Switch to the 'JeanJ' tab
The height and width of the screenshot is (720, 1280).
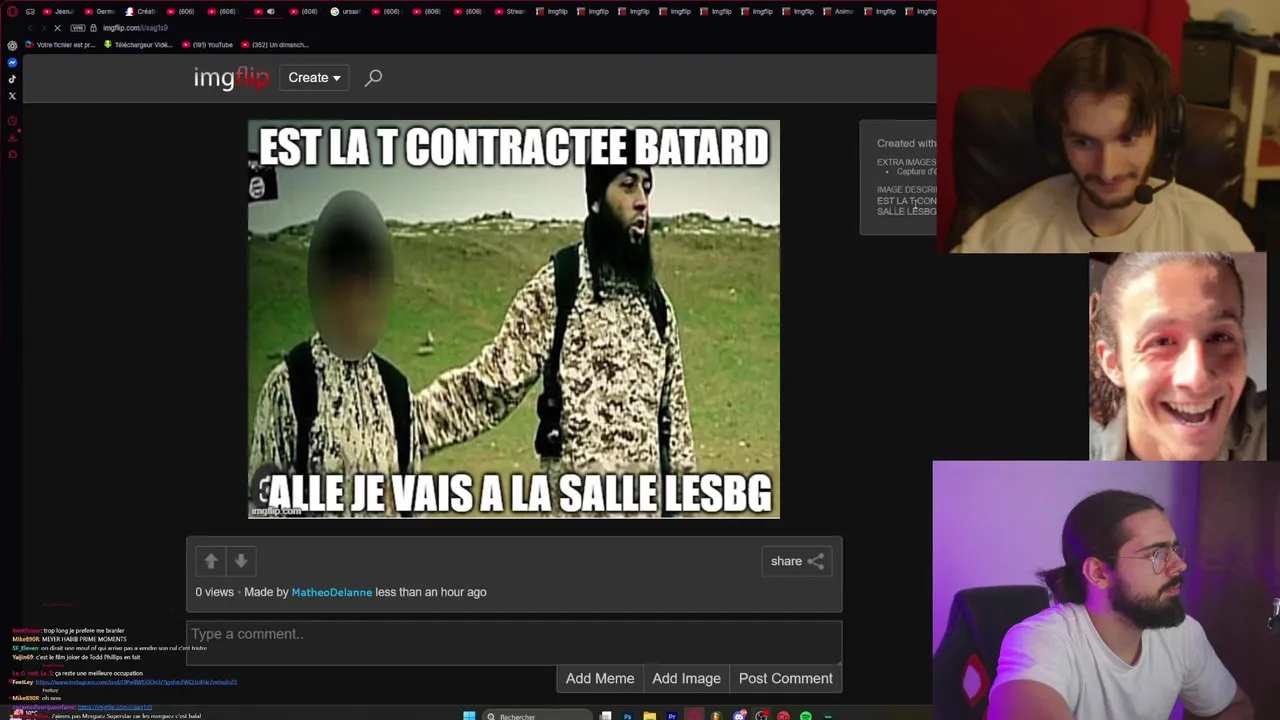(x=59, y=11)
